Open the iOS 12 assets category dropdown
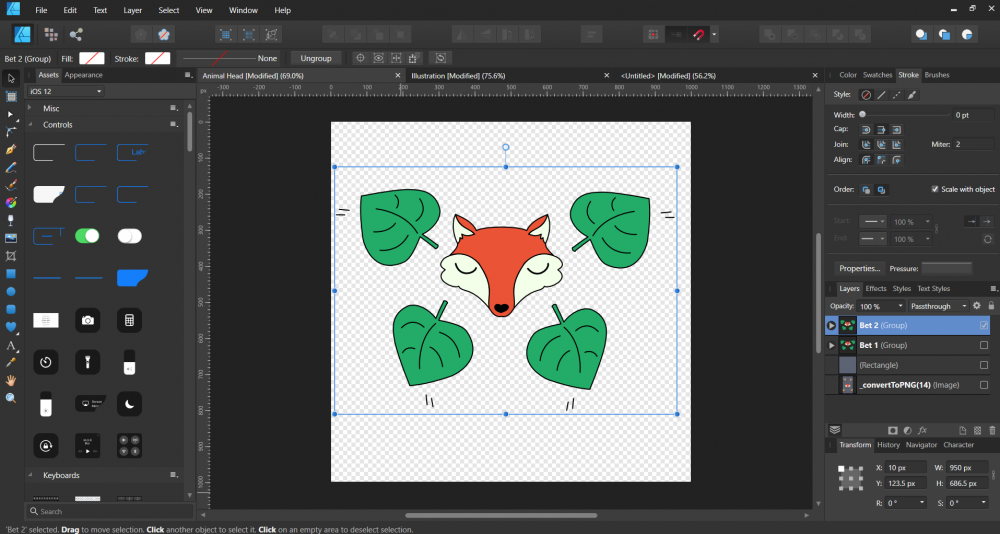The height and width of the screenshot is (534, 1000). tap(66, 91)
